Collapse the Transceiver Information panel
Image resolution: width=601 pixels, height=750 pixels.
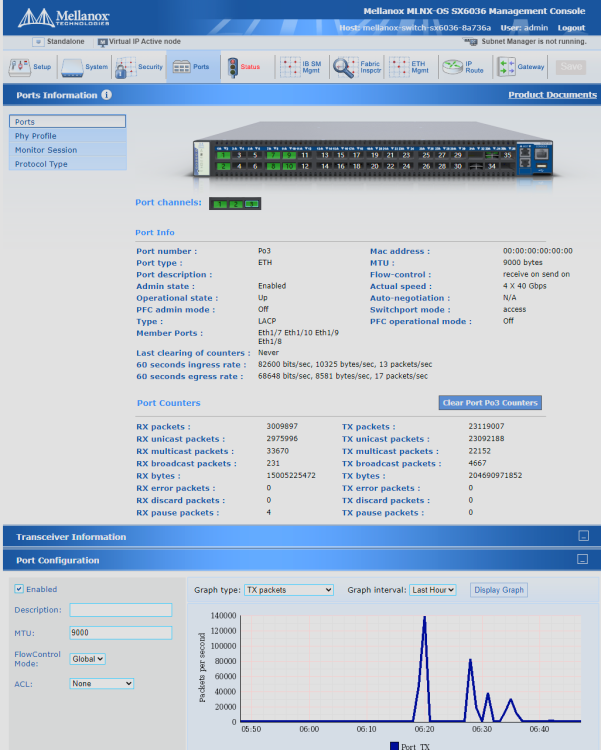coord(583,536)
